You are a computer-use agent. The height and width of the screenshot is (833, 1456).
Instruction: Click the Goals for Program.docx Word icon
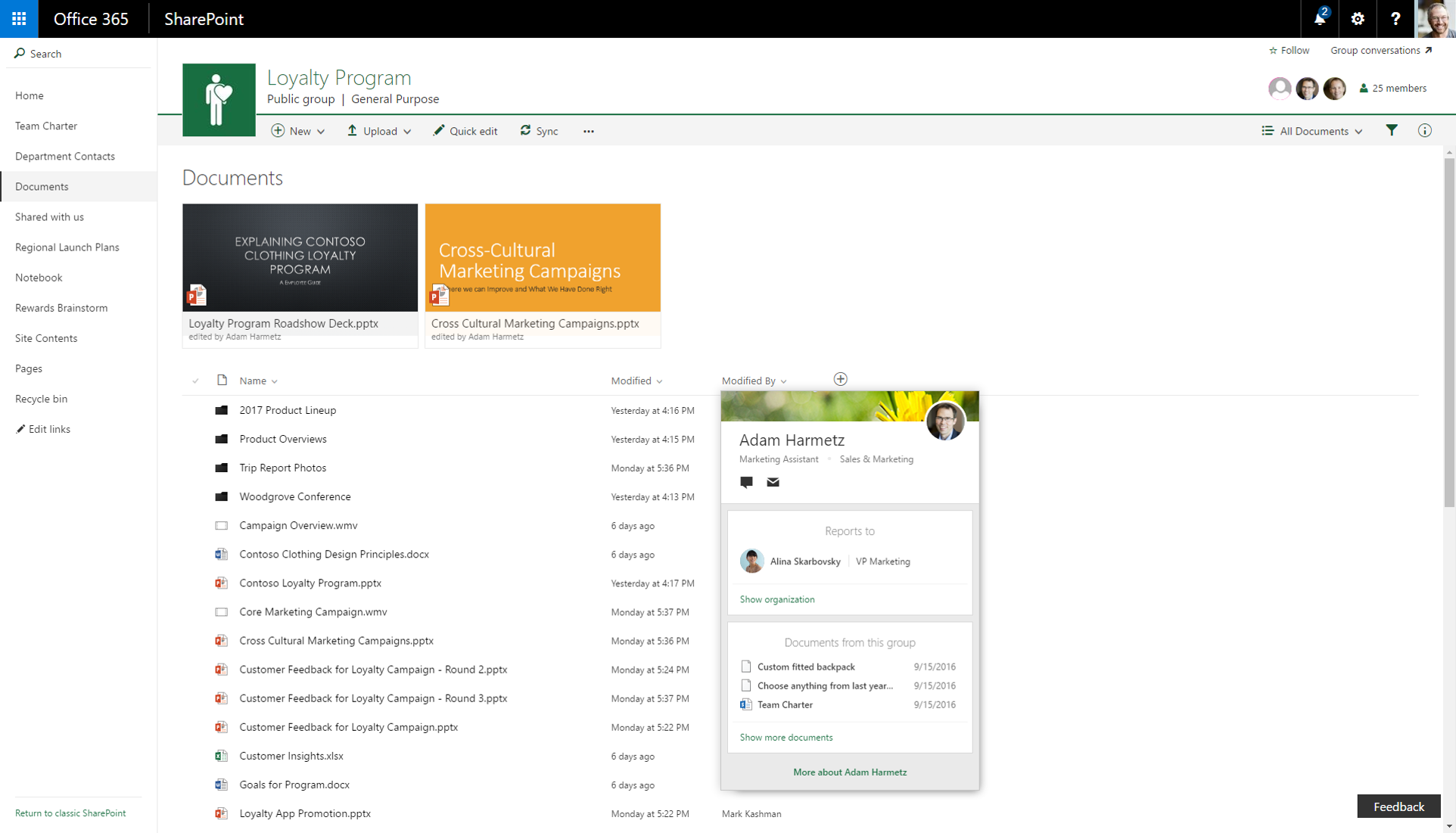coord(221,784)
